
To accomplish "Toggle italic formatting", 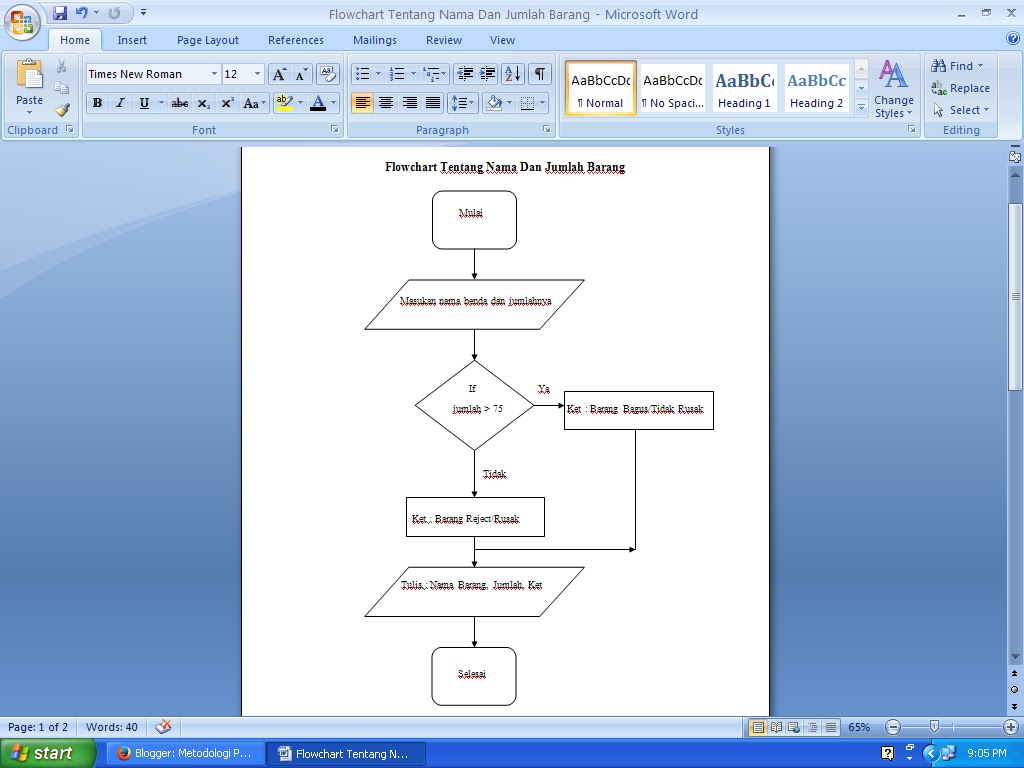I will 120,102.
